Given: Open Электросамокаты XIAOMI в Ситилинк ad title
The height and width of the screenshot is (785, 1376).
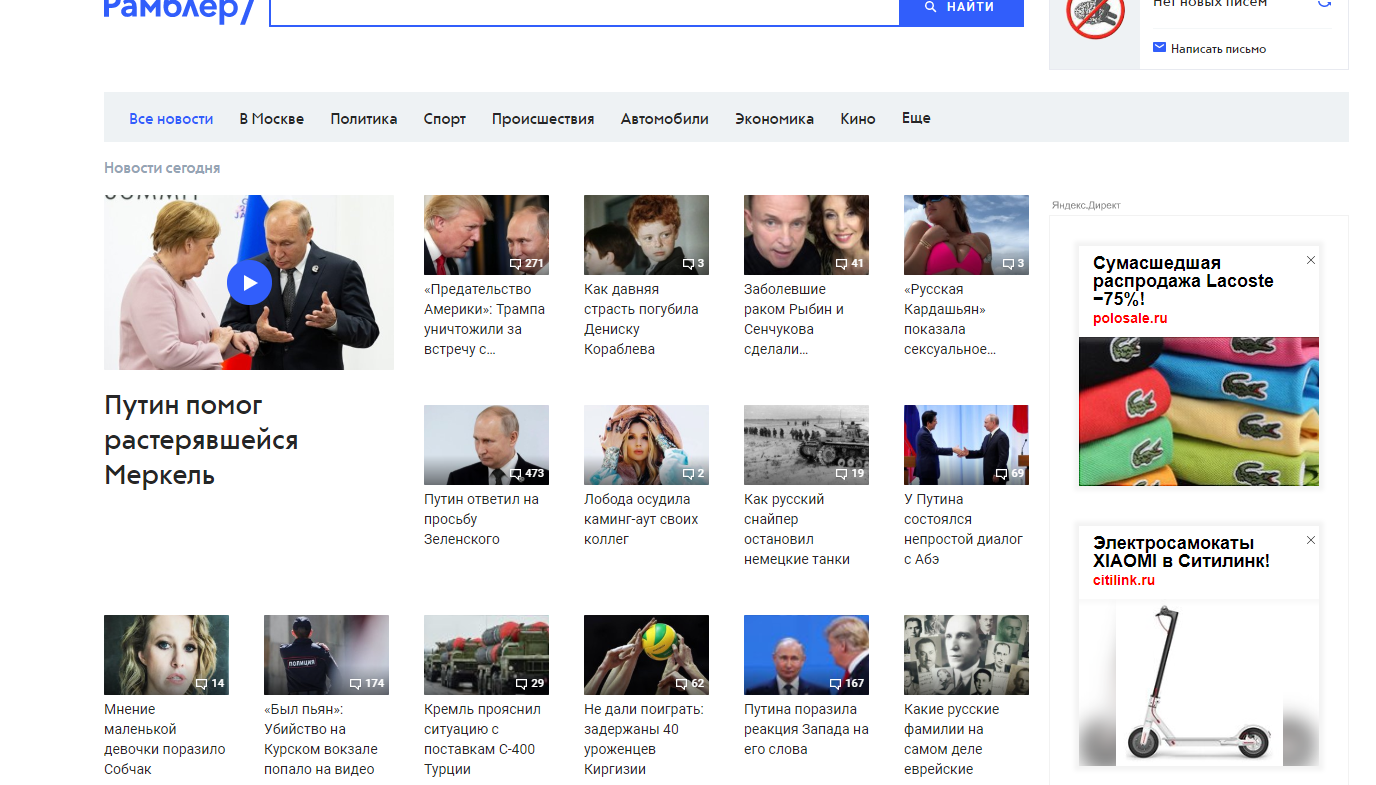Looking at the screenshot, I should click(1181, 552).
